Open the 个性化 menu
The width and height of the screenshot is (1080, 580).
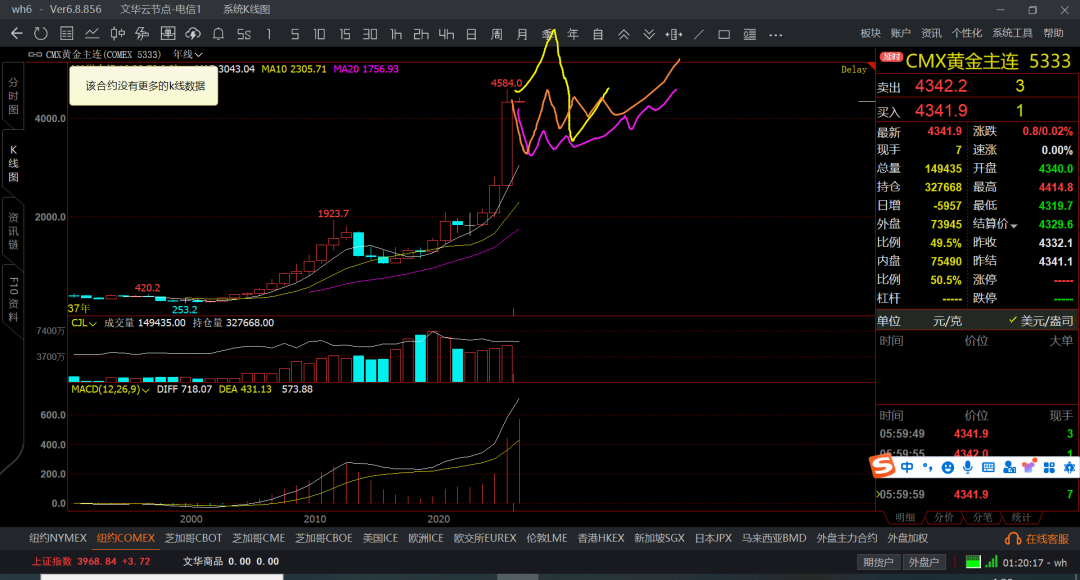pyautogui.click(x=966, y=33)
